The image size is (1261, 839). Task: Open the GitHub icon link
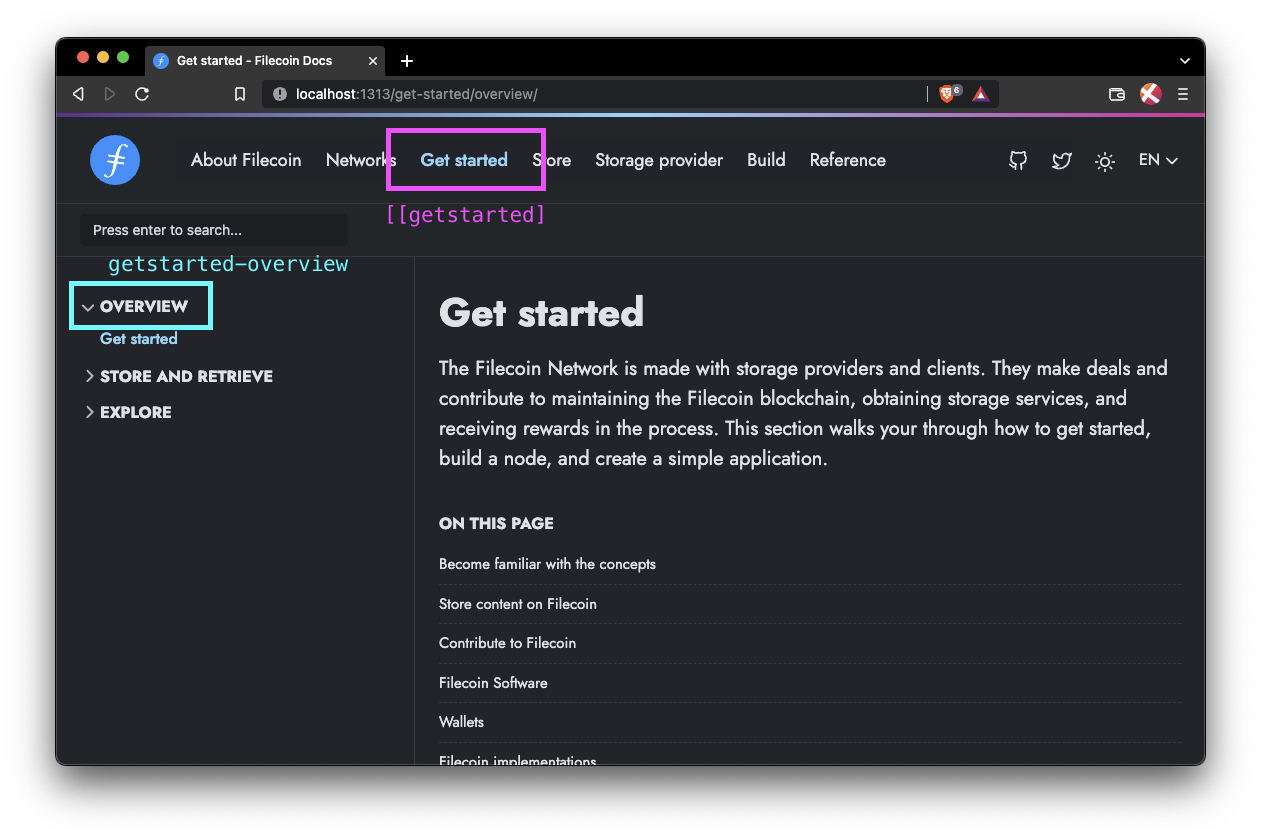click(1018, 160)
